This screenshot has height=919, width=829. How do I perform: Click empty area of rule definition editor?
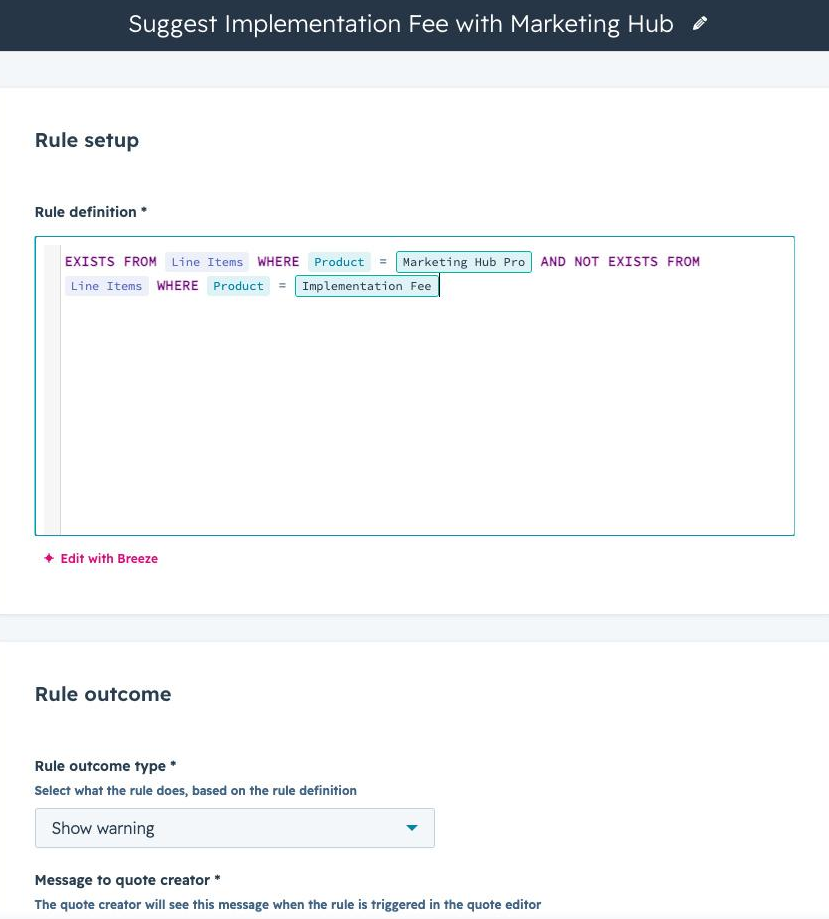click(427, 416)
